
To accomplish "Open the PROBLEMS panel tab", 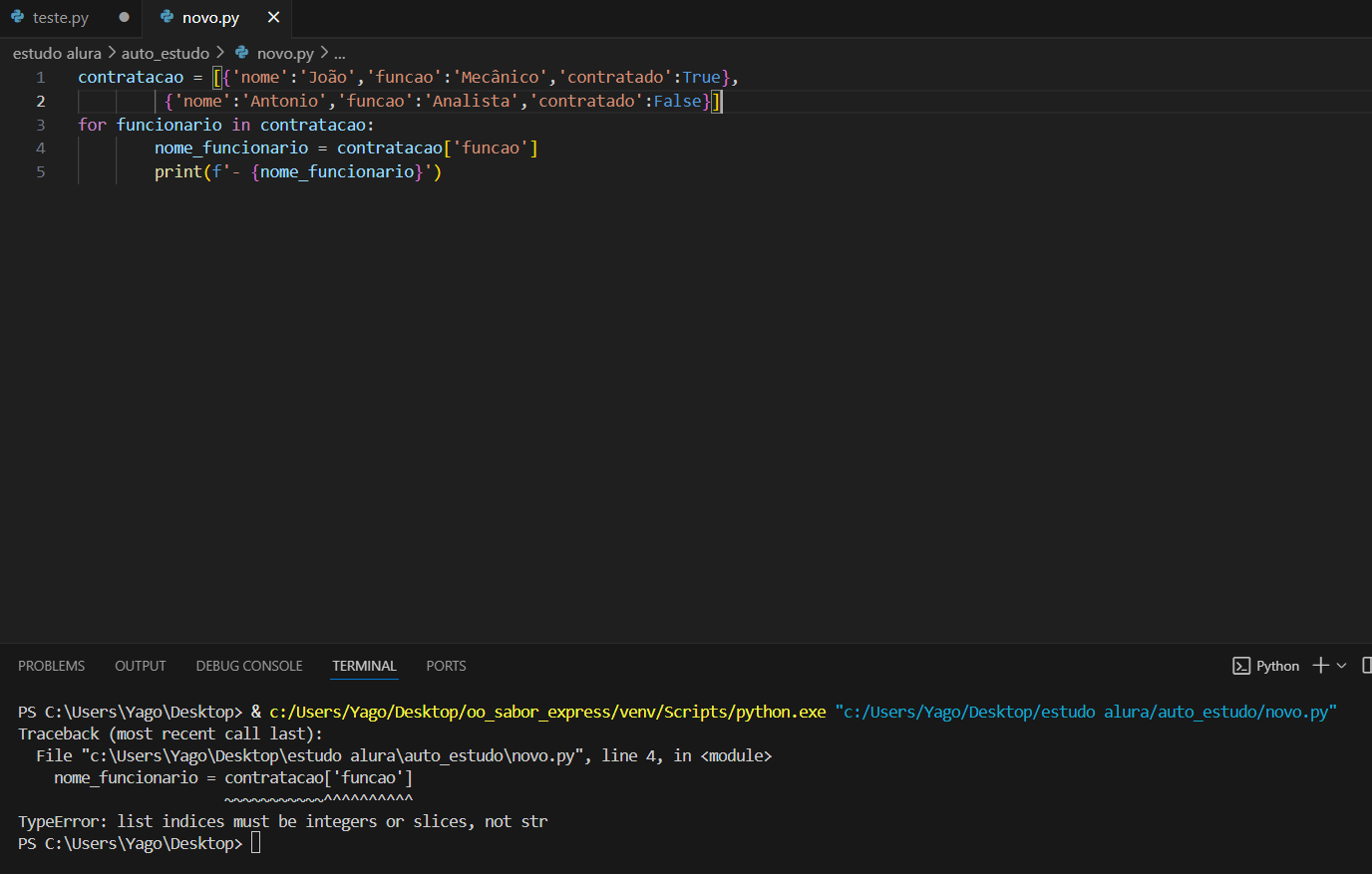I will tap(52, 666).
